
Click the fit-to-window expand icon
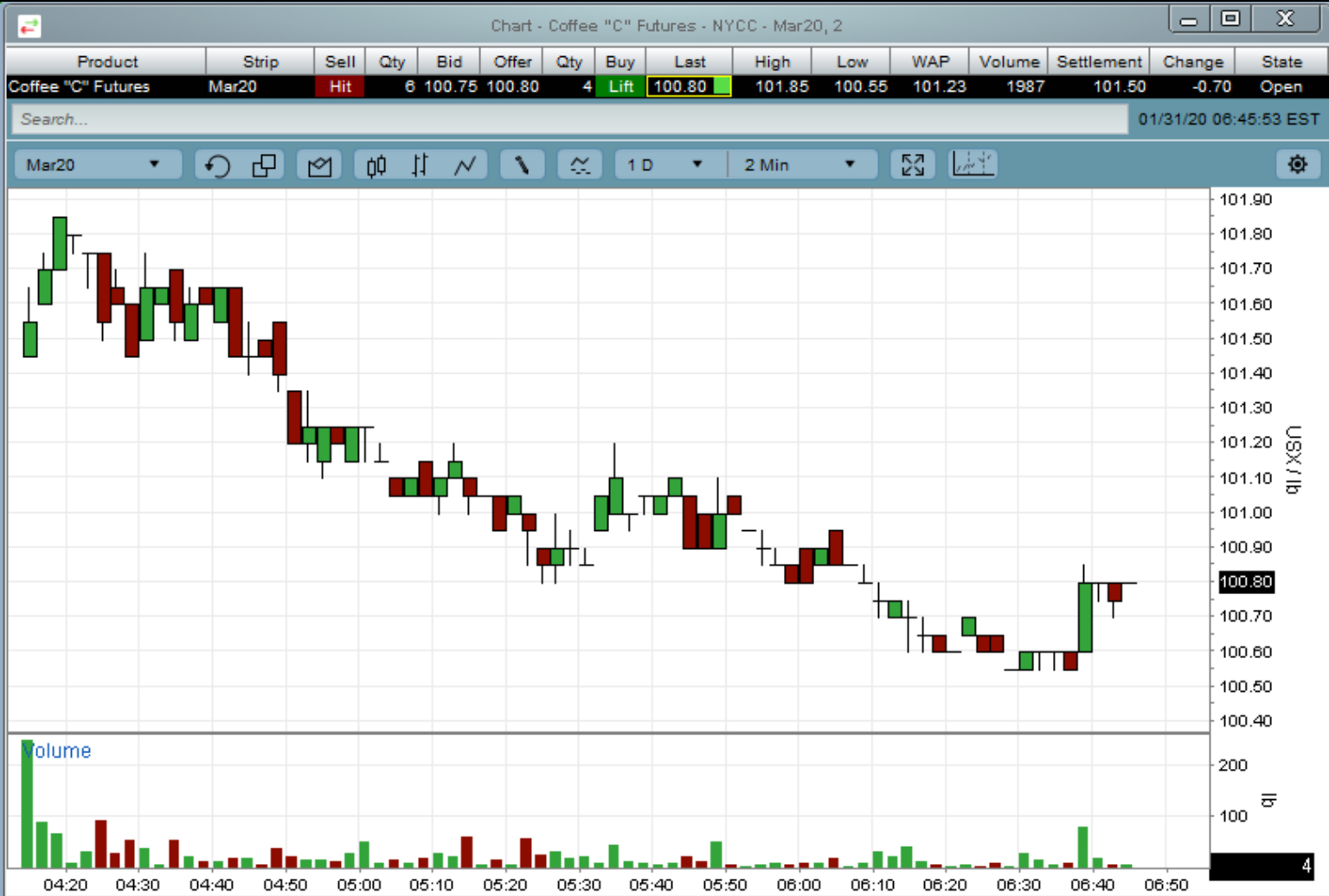tap(913, 165)
